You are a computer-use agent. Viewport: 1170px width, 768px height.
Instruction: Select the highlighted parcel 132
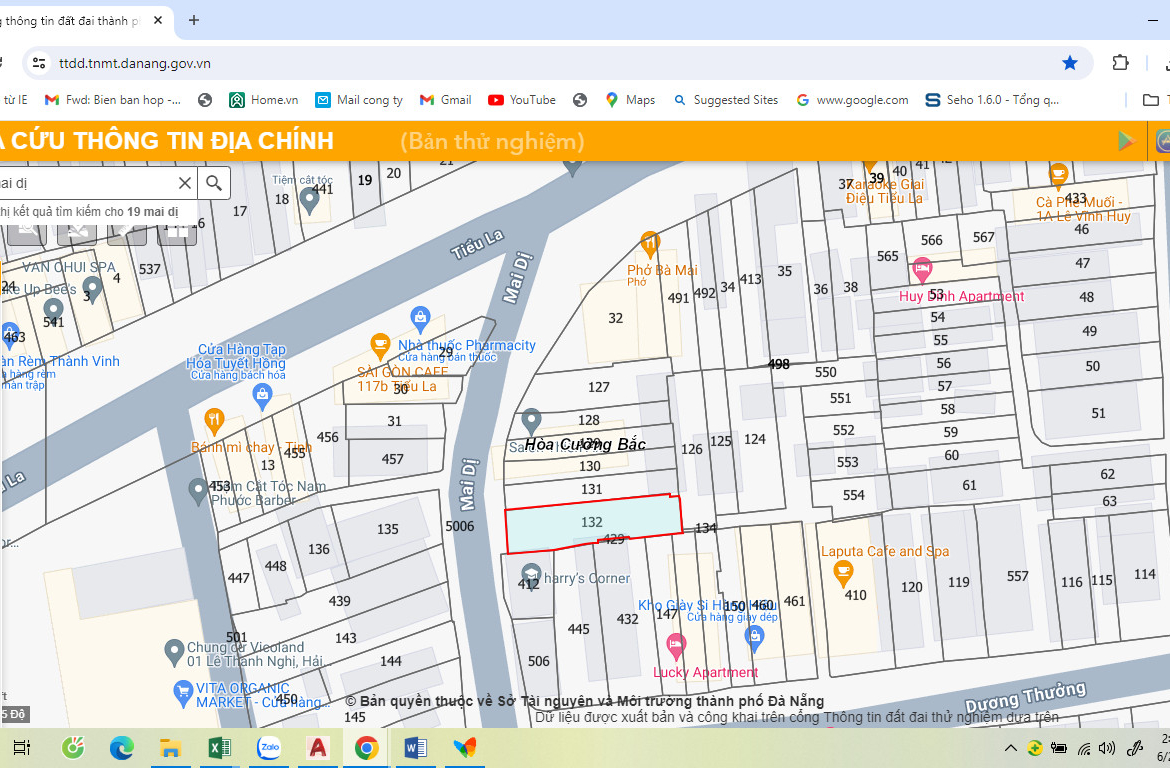tap(592, 522)
